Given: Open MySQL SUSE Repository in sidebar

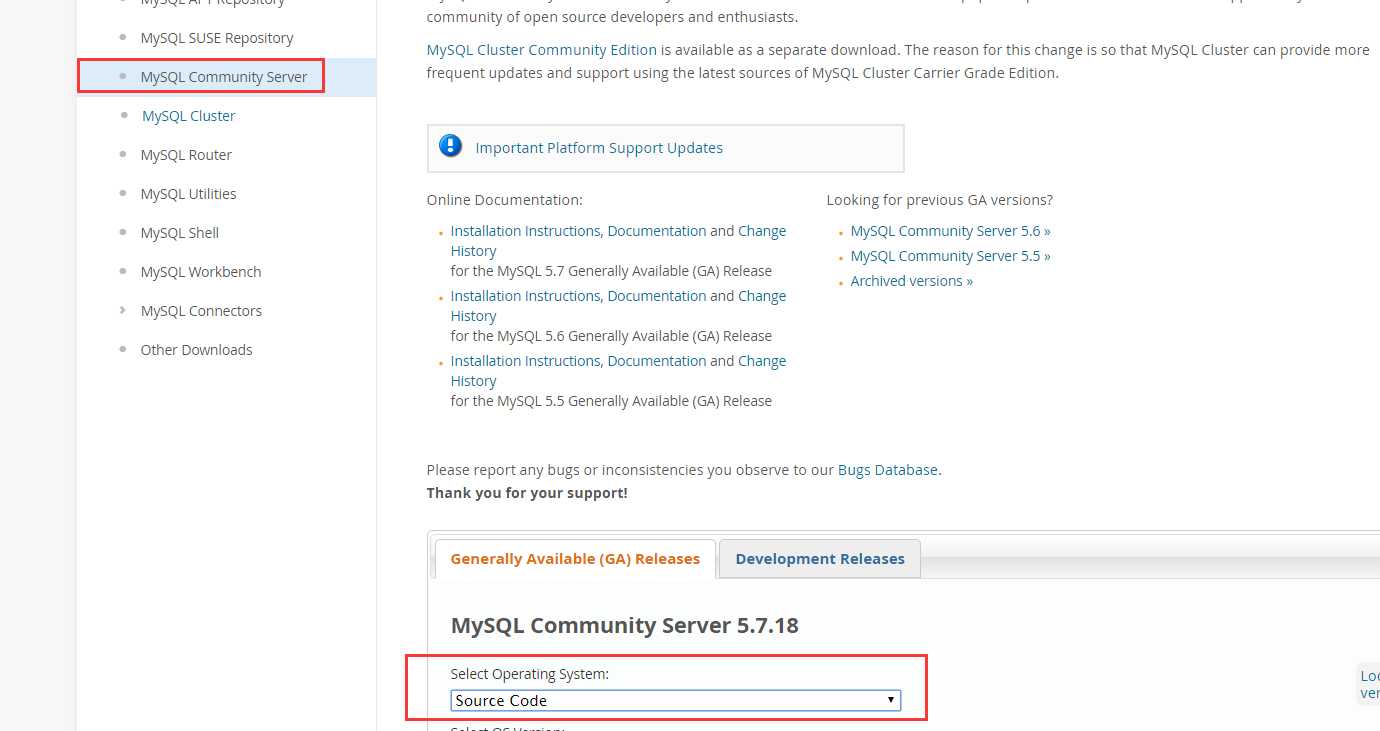Looking at the screenshot, I should pos(217,38).
